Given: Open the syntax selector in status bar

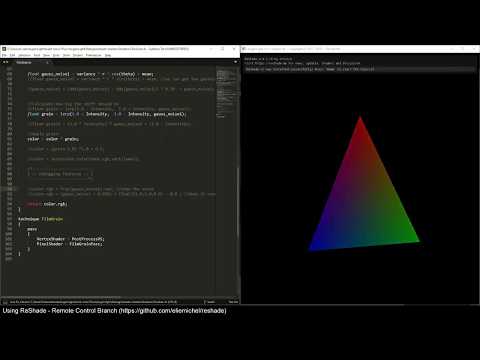Looking at the screenshot, I should 233,302.
